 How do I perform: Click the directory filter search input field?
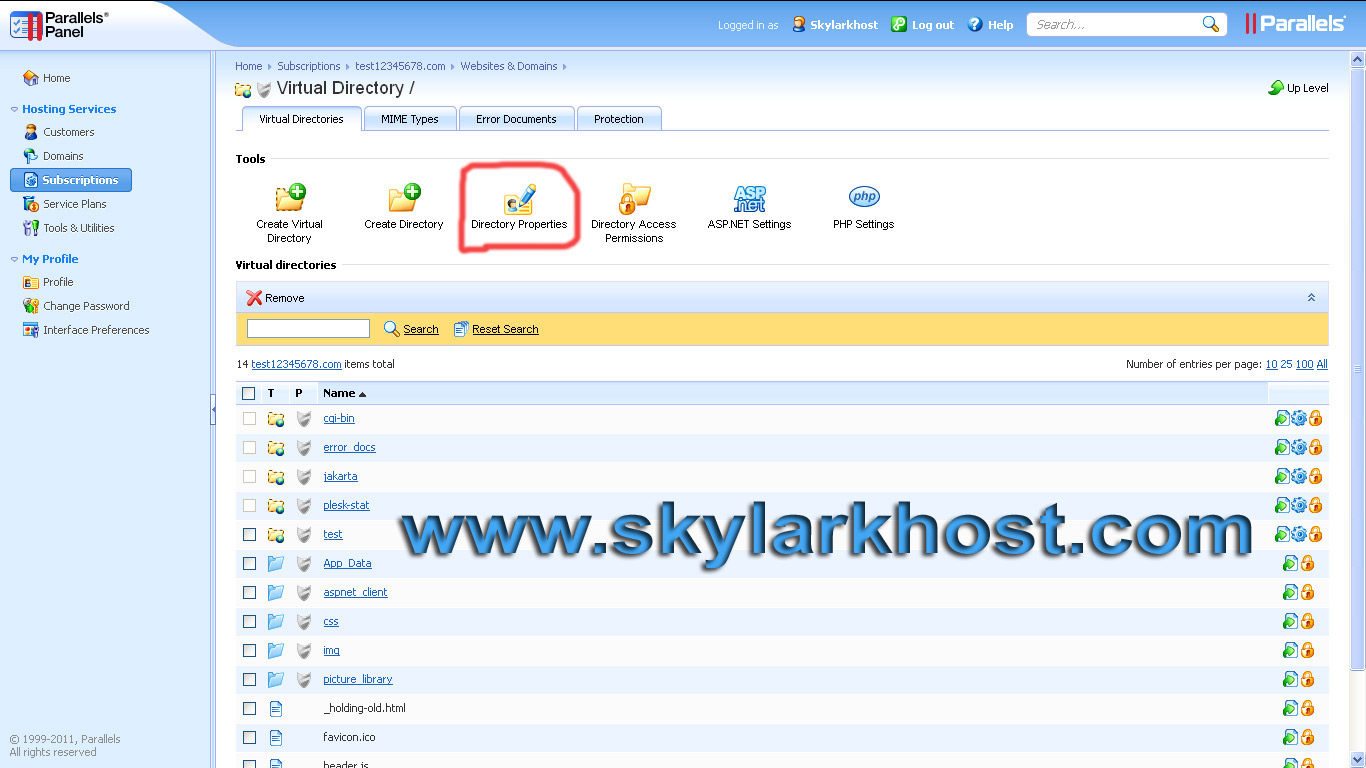tap(308, 329)
